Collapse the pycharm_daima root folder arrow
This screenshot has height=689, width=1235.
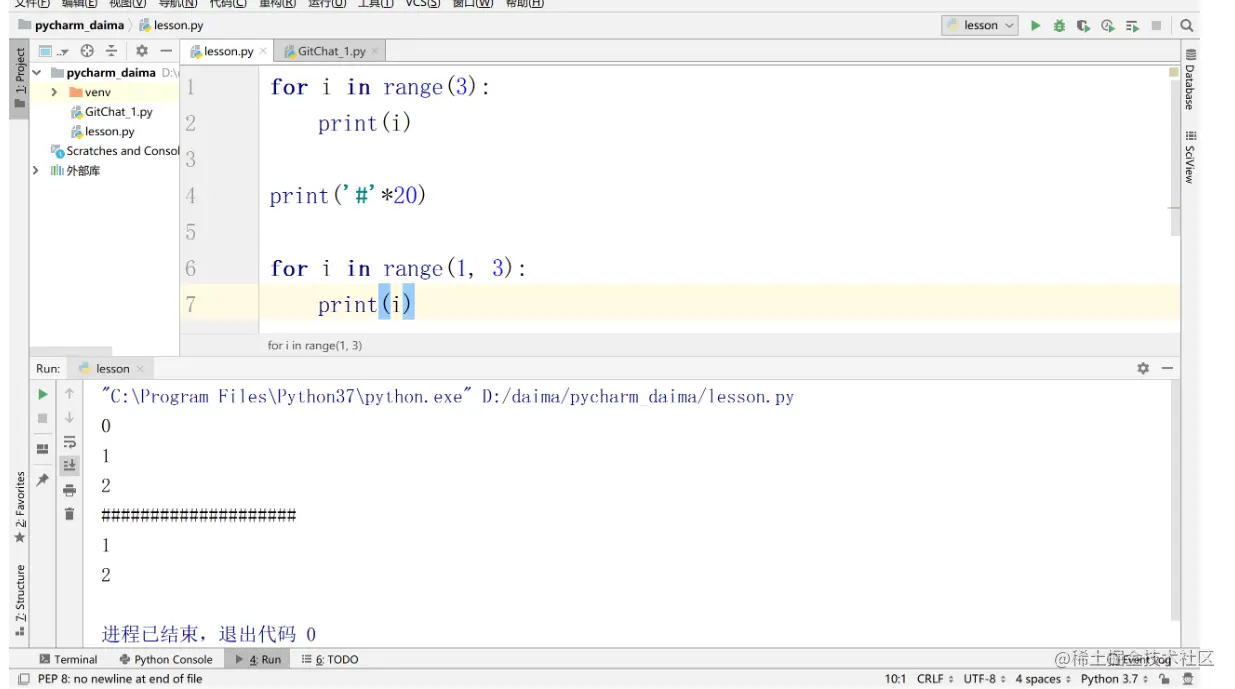tap(37, 73)
